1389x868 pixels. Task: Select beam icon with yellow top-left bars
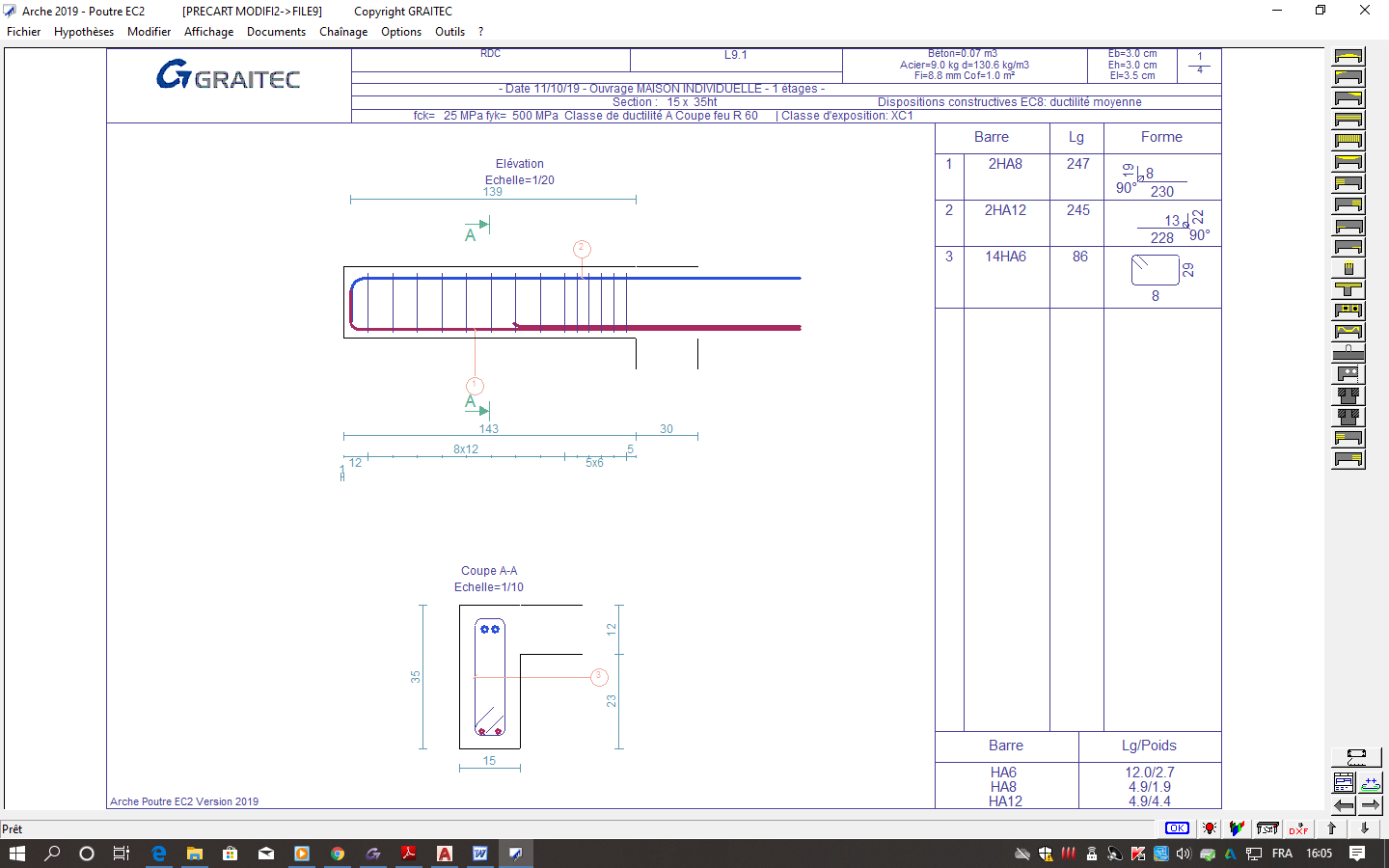[1348, 77]
